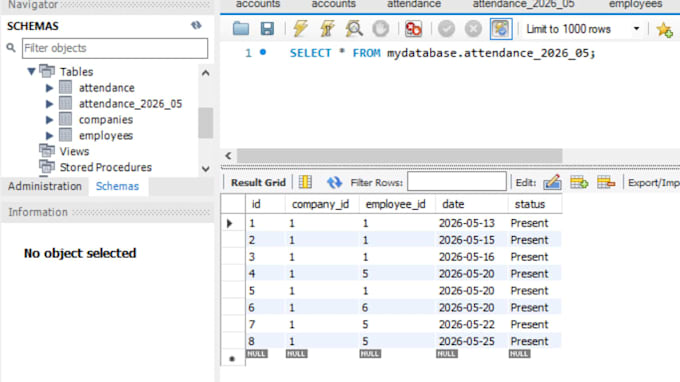Open the attendance query tab
The width and height of the screenshot is (680, 382).
click(x=414, y=5)
